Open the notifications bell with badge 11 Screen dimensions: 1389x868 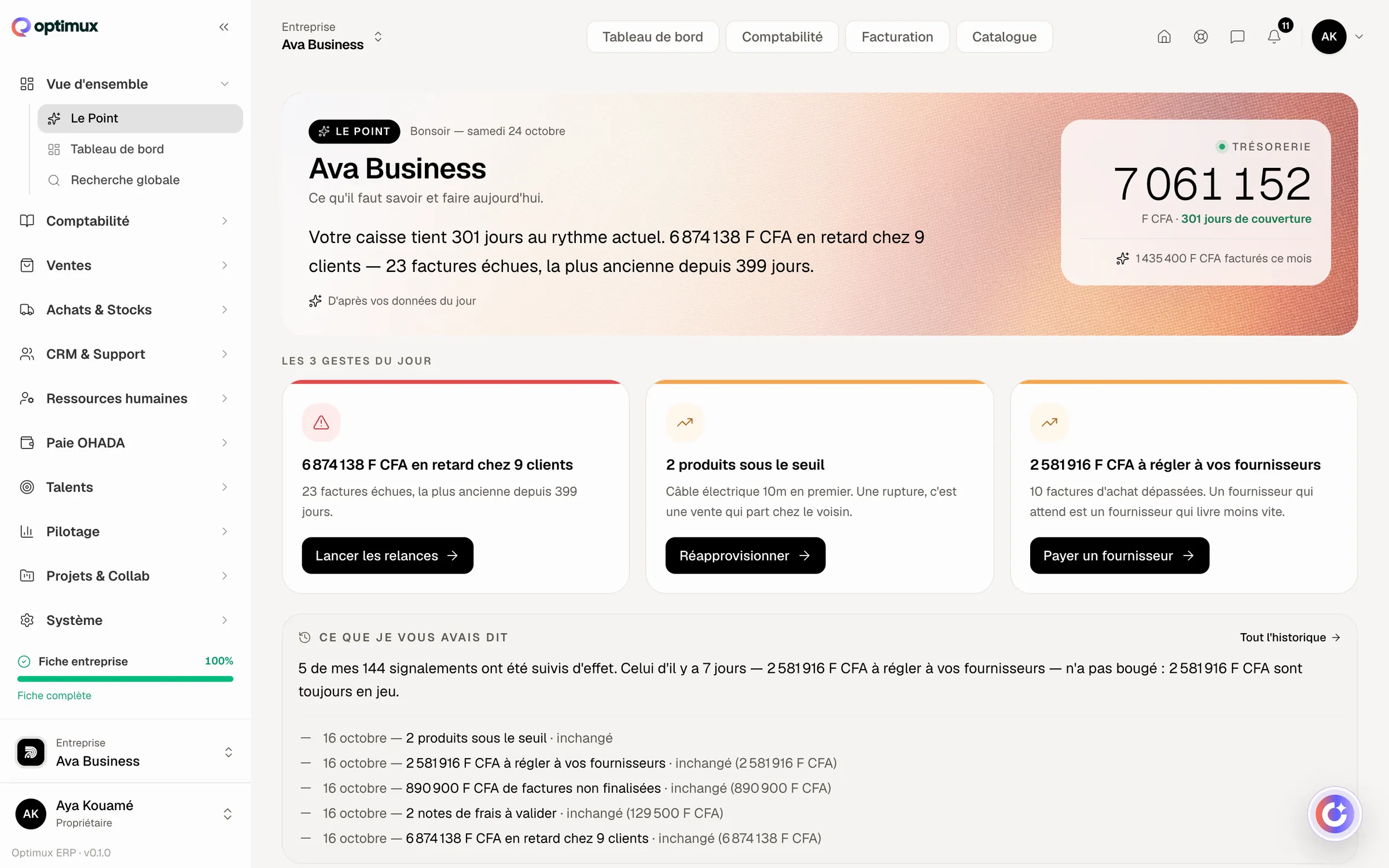click(x=1274, y=36)
